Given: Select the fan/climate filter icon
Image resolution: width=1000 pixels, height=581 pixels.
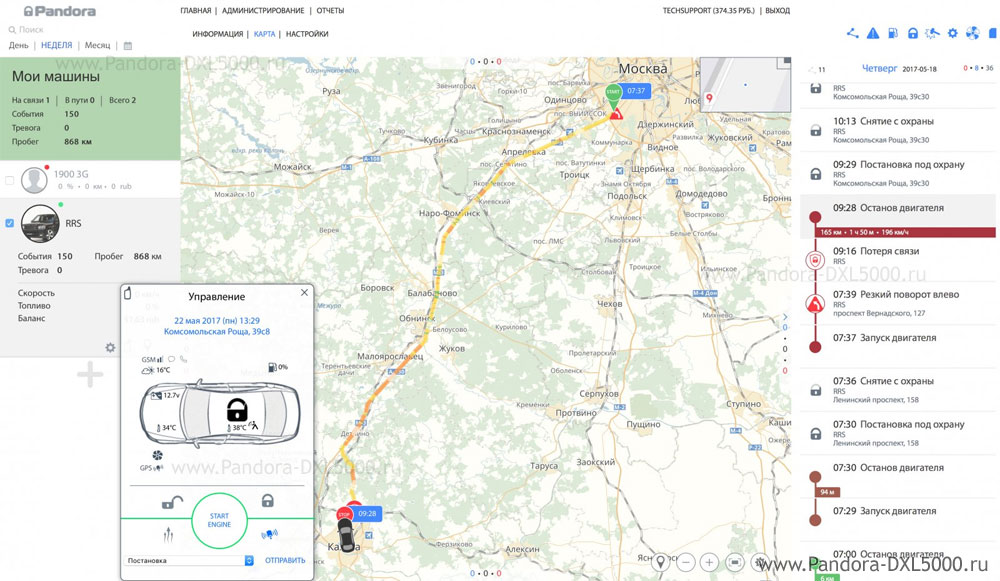Looking at the screenshot, I should (x=972, y=33).
